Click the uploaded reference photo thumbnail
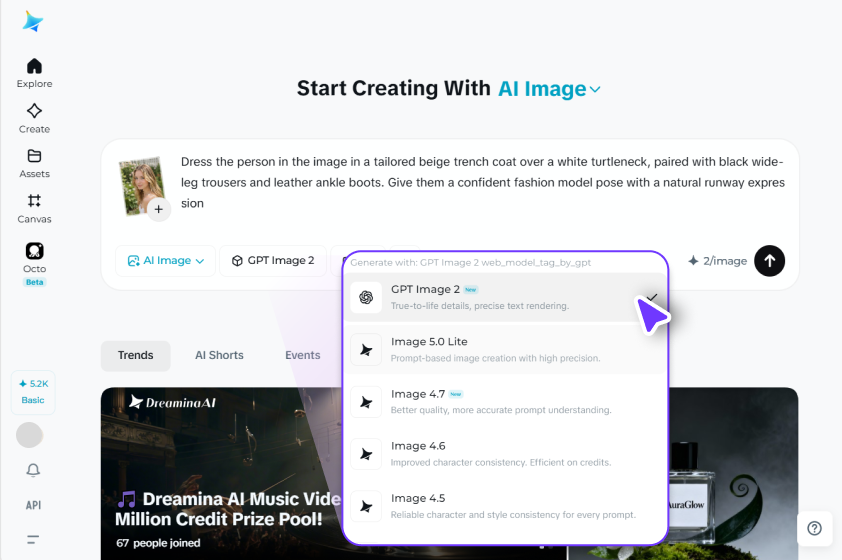This screenshot has height=560, width=842. coord(141,185)
